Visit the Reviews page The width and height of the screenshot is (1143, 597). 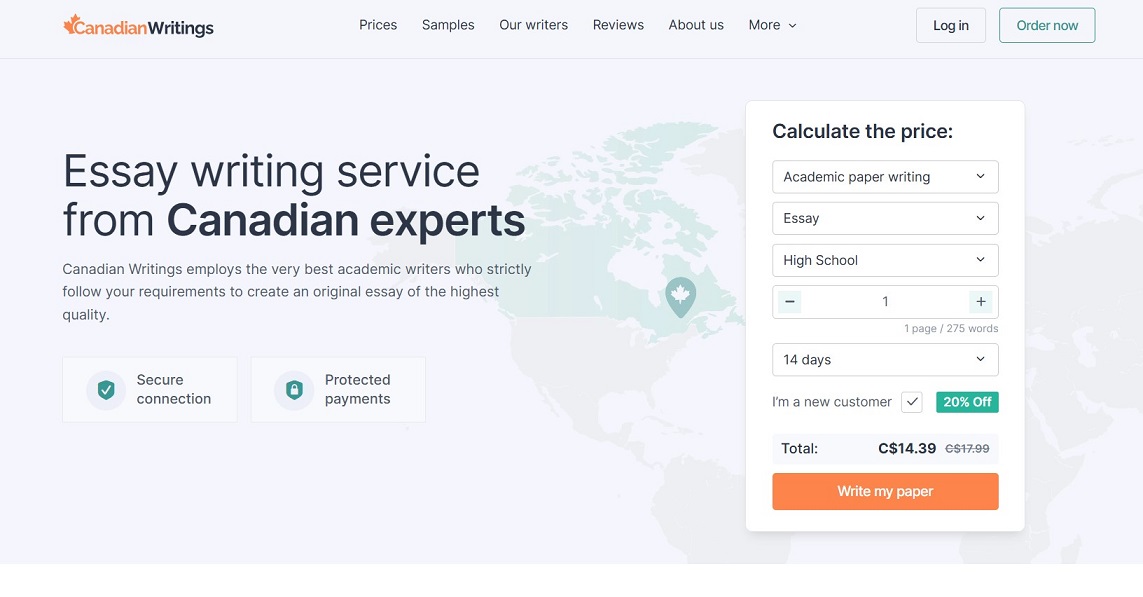618,25
